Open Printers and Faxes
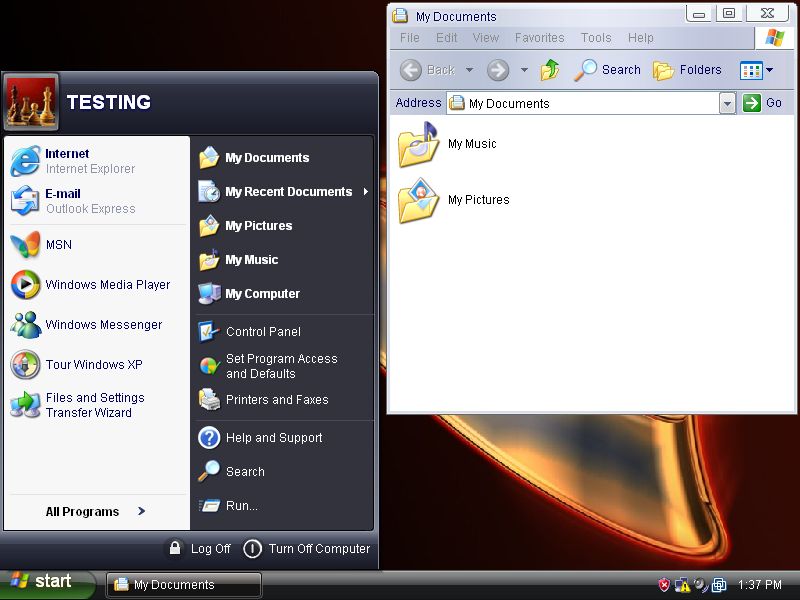The image size is (800, 600). click(x=283, y=399)
